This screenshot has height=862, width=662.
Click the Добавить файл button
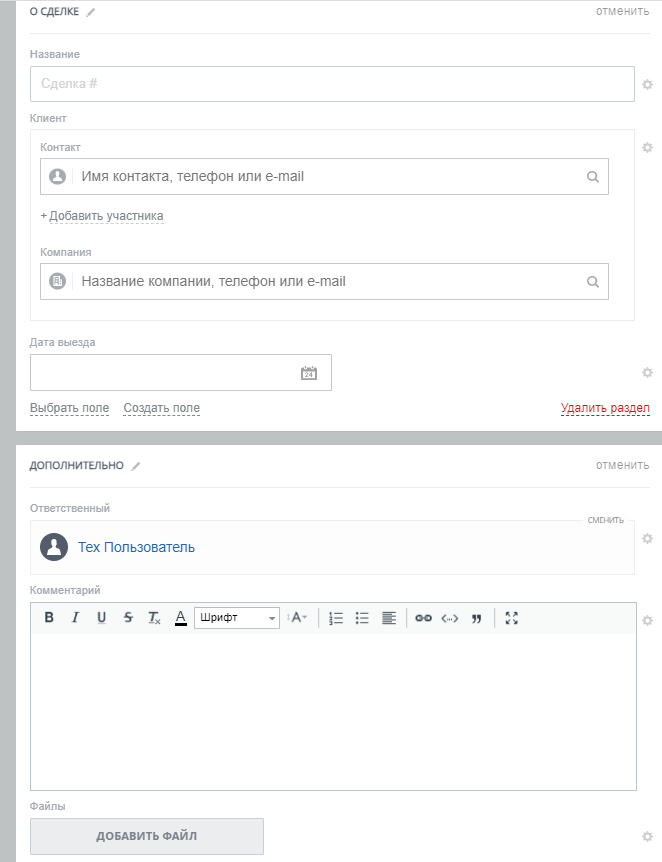pyautogui.click(x=147, y=836)
